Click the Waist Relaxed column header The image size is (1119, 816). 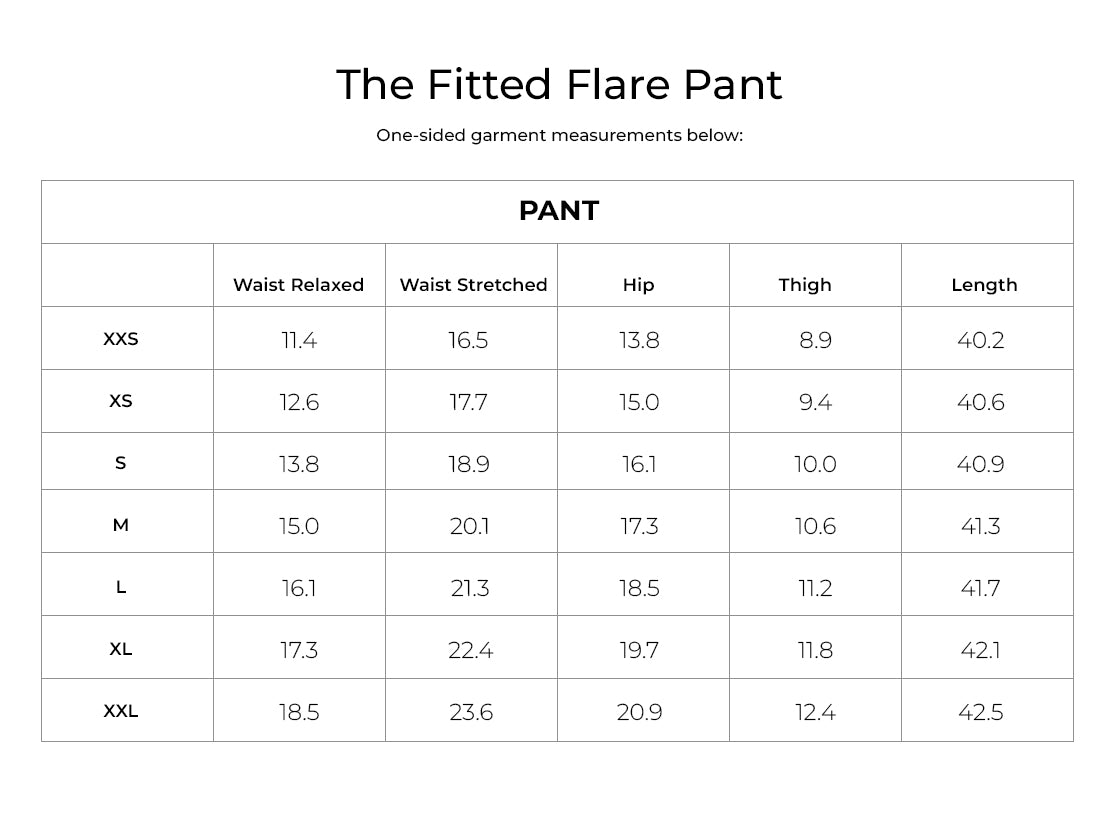298,285
